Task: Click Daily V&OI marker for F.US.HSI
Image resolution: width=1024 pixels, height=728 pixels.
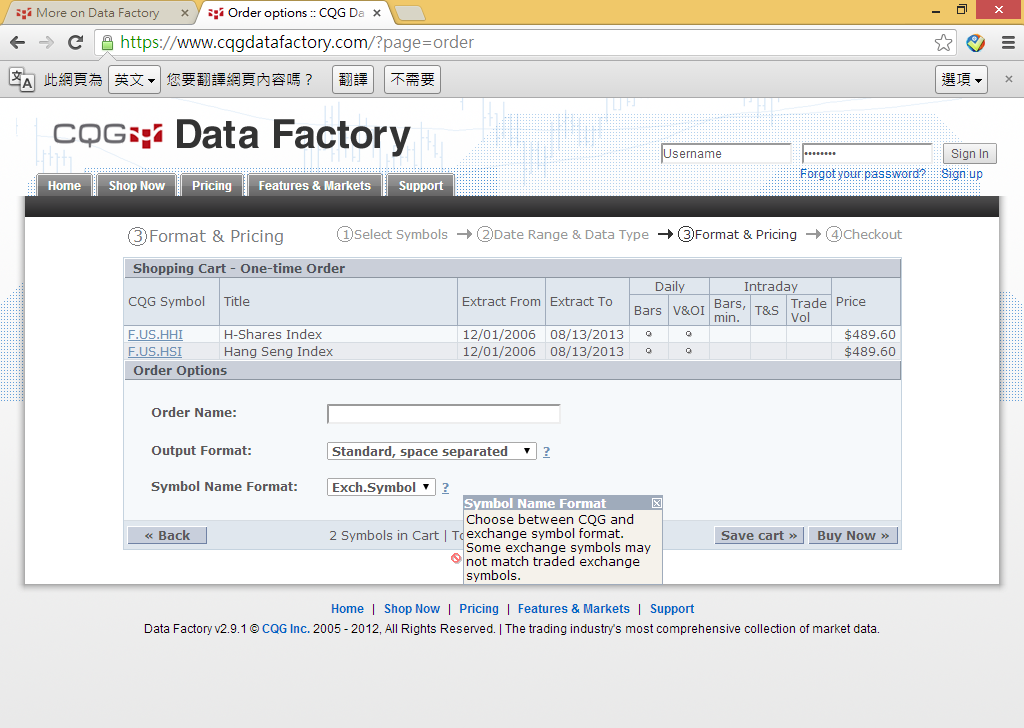Action: tap(688, 351)
